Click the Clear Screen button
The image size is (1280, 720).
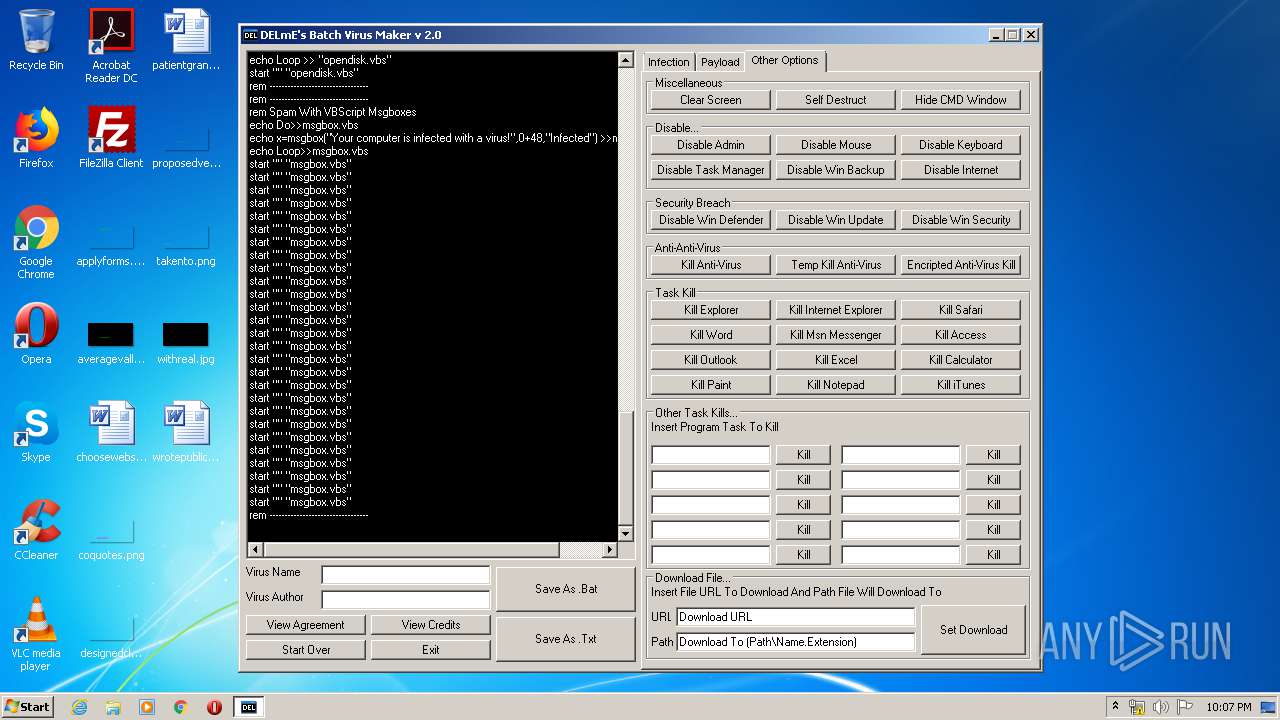click(711, 100)
